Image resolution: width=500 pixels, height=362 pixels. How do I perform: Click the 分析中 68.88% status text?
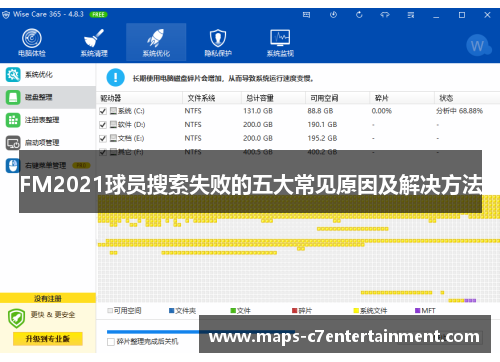459,111
